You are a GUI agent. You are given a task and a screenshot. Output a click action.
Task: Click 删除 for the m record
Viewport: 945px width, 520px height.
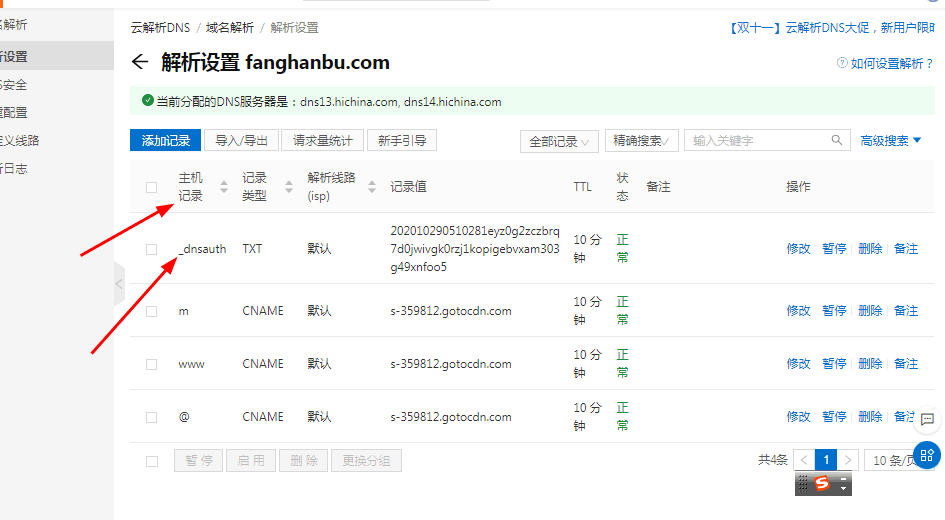(x=870, y=310)
